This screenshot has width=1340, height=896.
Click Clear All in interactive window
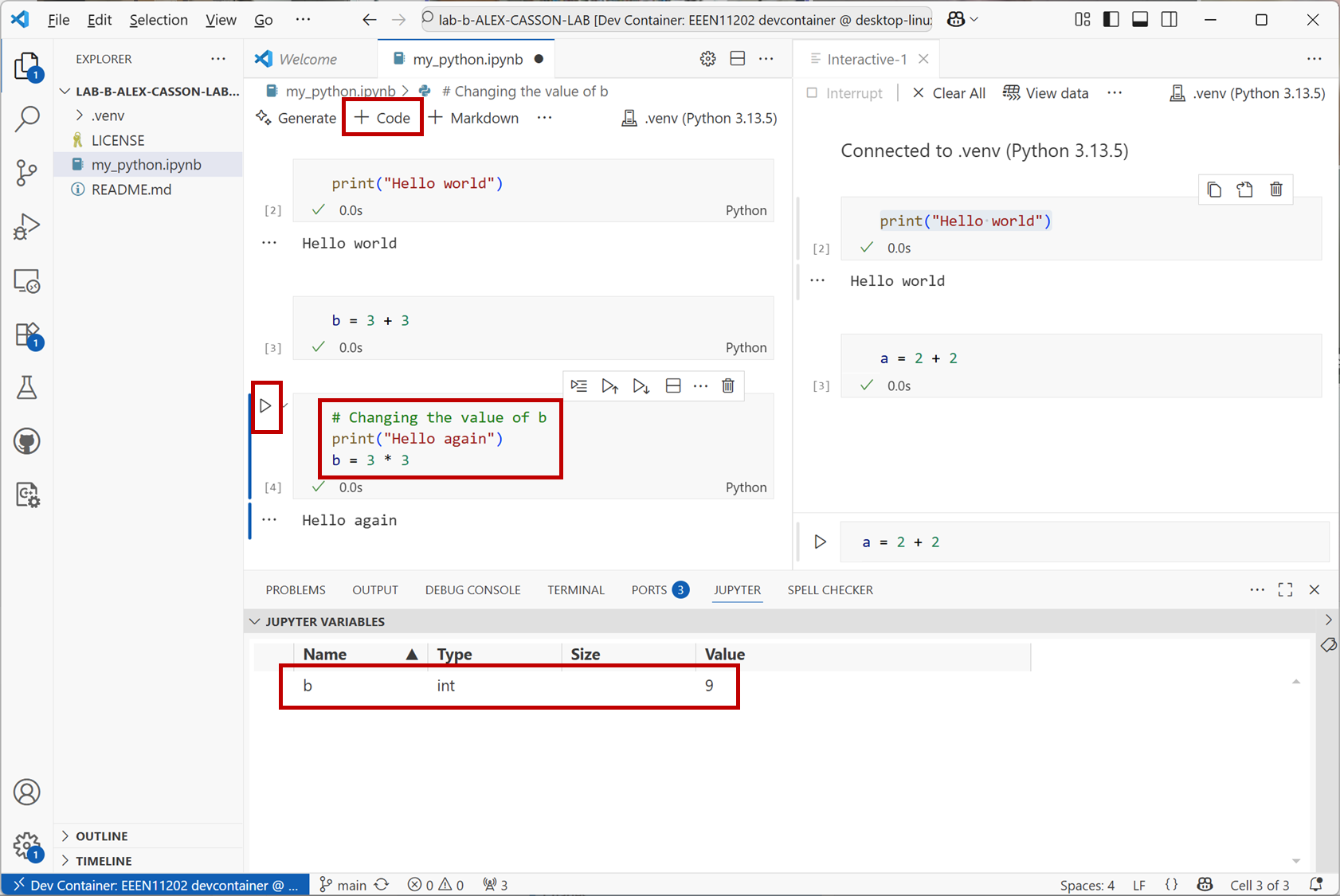point(949,93)
